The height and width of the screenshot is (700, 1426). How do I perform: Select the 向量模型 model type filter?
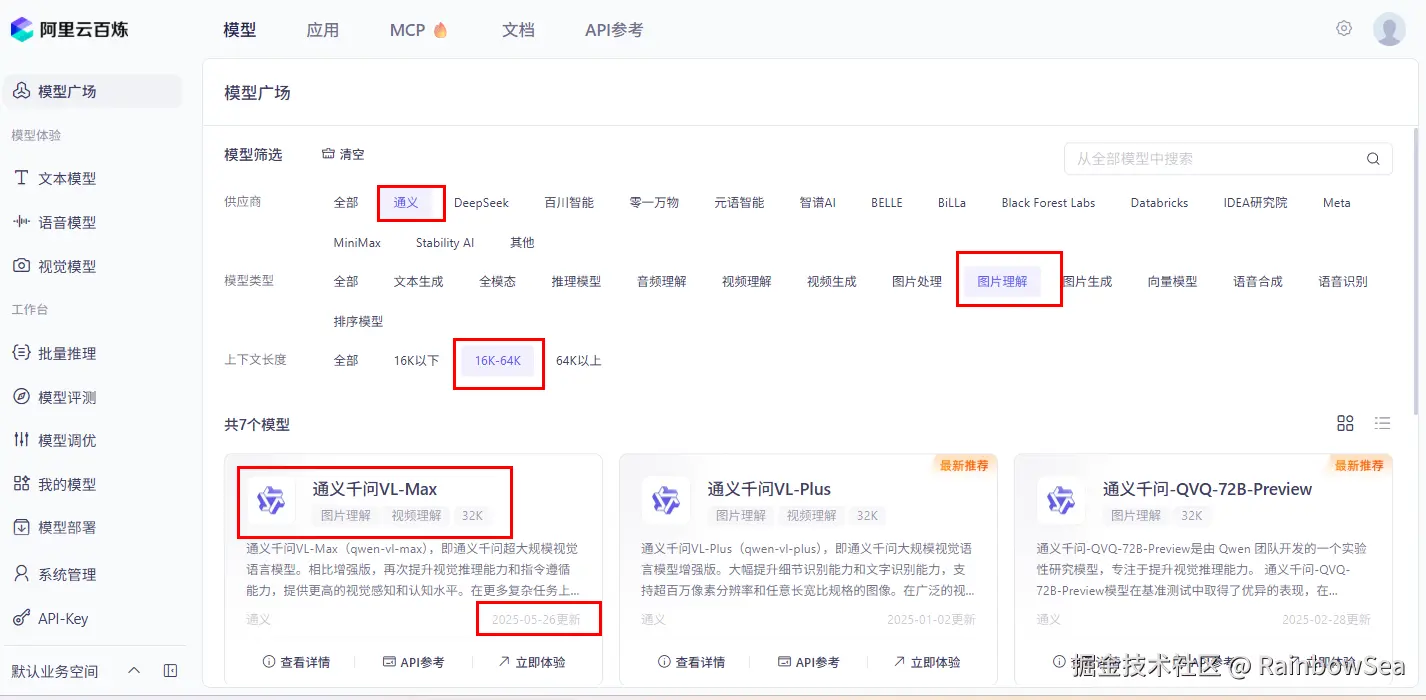(1172, 281)
